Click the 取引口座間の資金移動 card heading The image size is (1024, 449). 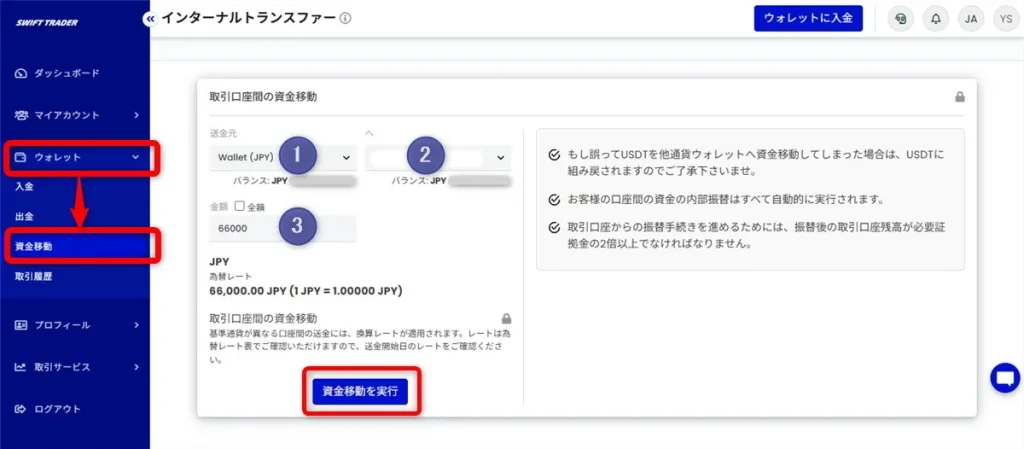(x=263, y=97)
